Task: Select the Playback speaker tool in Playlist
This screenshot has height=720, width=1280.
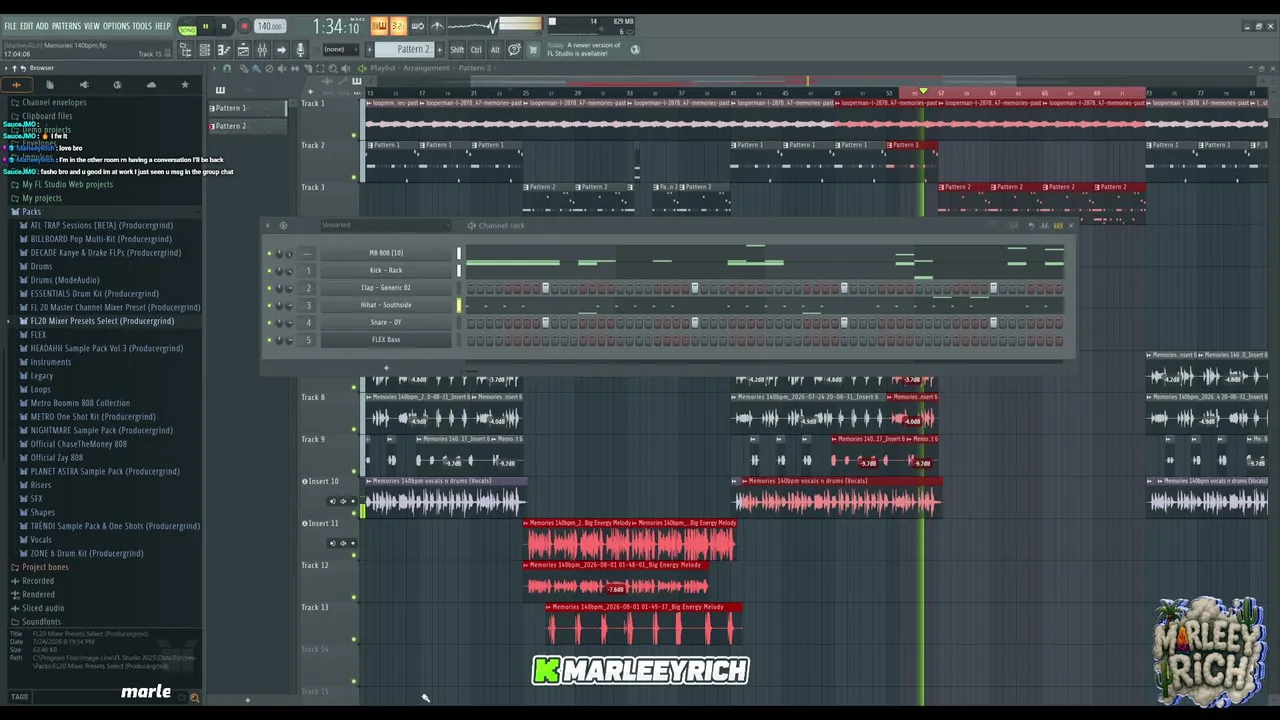Action: (347, 68)
